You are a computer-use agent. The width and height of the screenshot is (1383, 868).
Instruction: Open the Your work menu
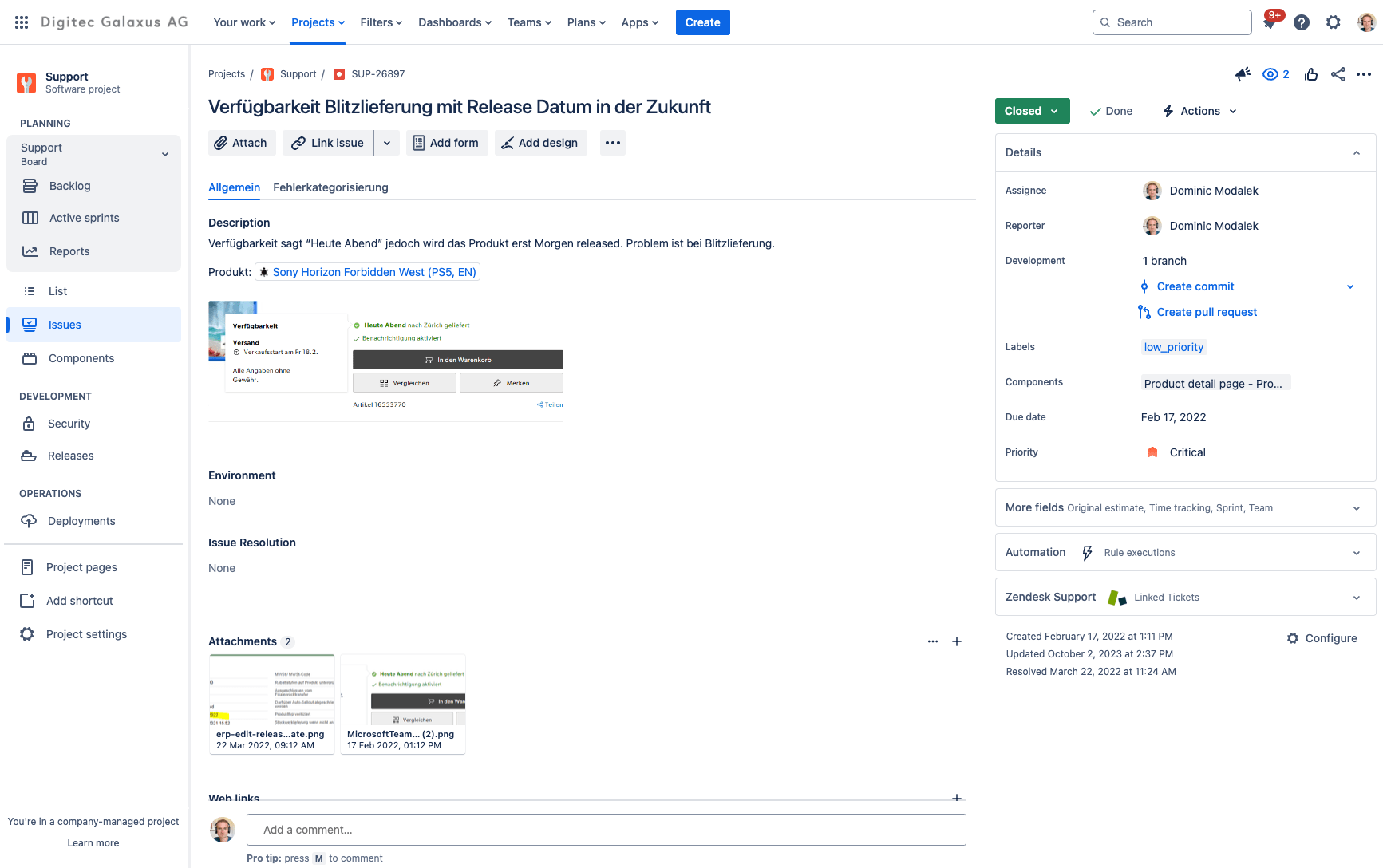click(244, 22)
